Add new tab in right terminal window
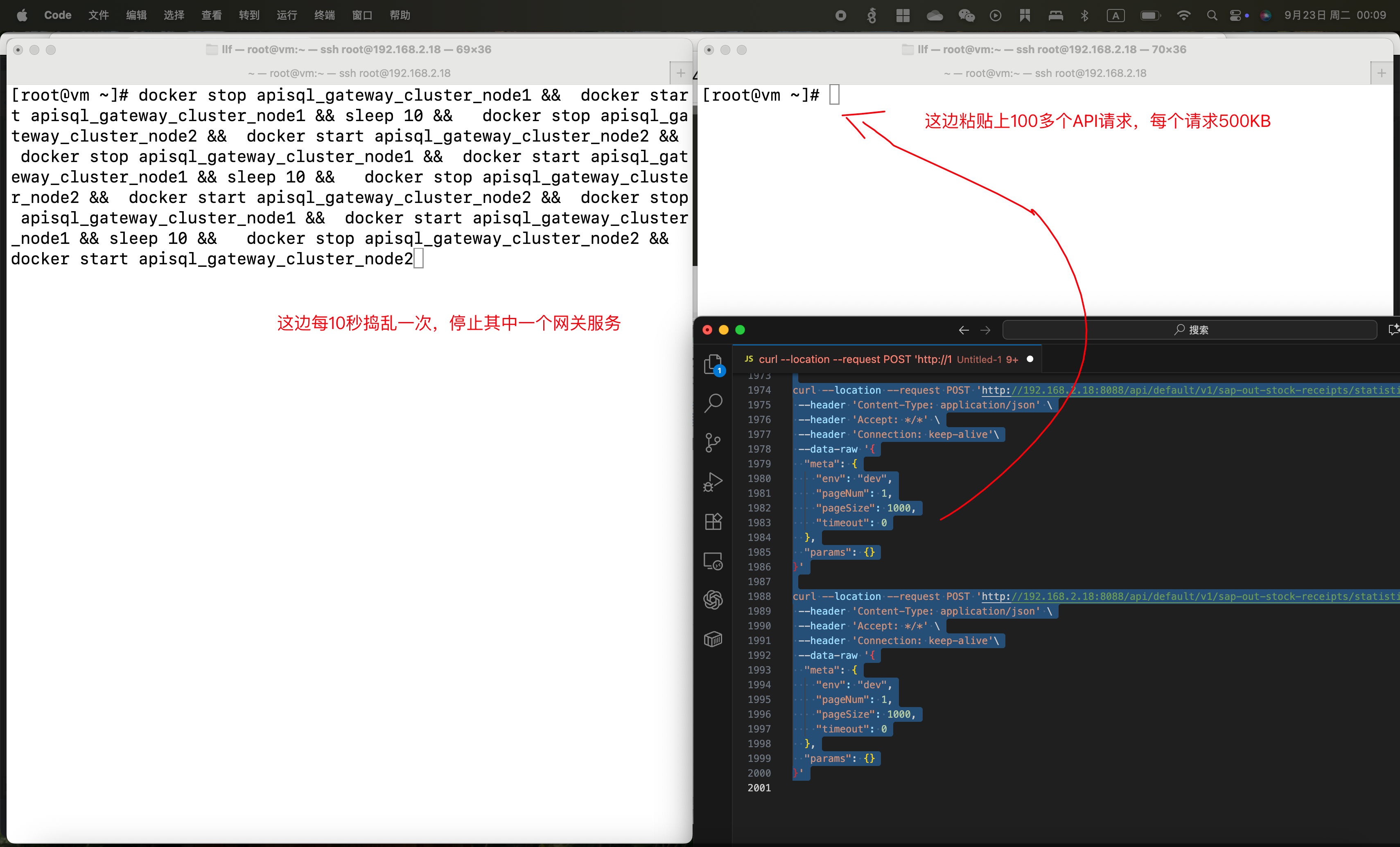This screenshot has width=1400, height=847. (1381, 73)
